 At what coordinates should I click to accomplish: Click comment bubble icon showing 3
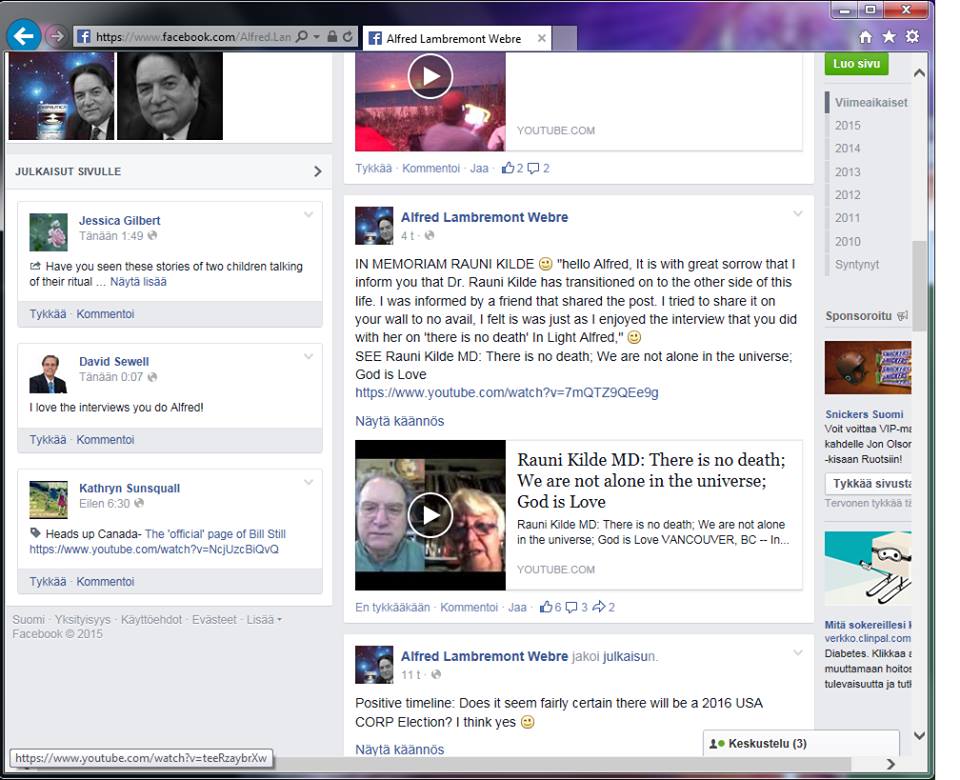click(571, 607)
